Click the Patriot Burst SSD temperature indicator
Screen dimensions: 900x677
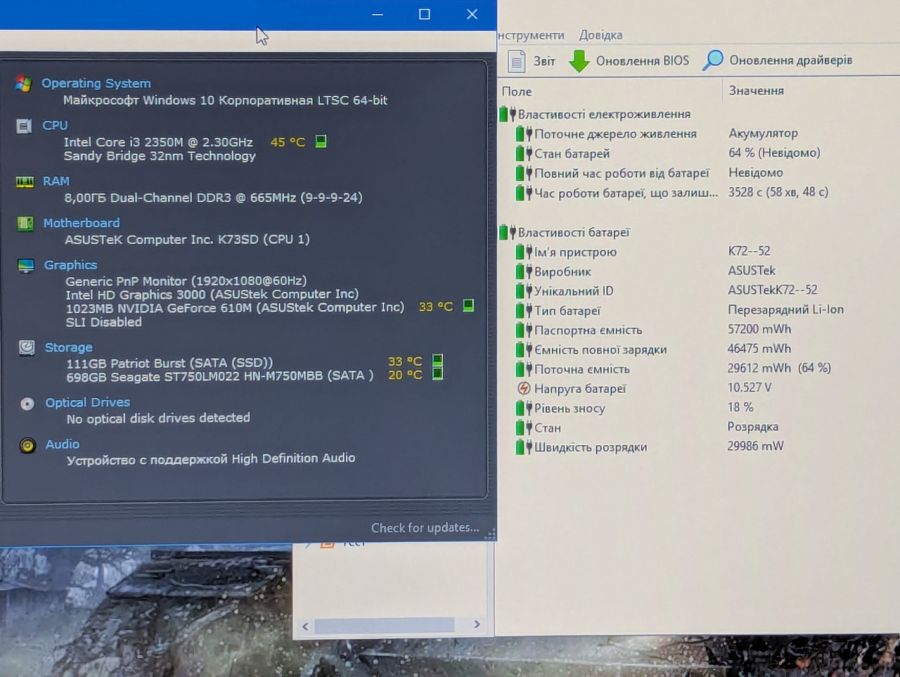(x=437, y=361)
